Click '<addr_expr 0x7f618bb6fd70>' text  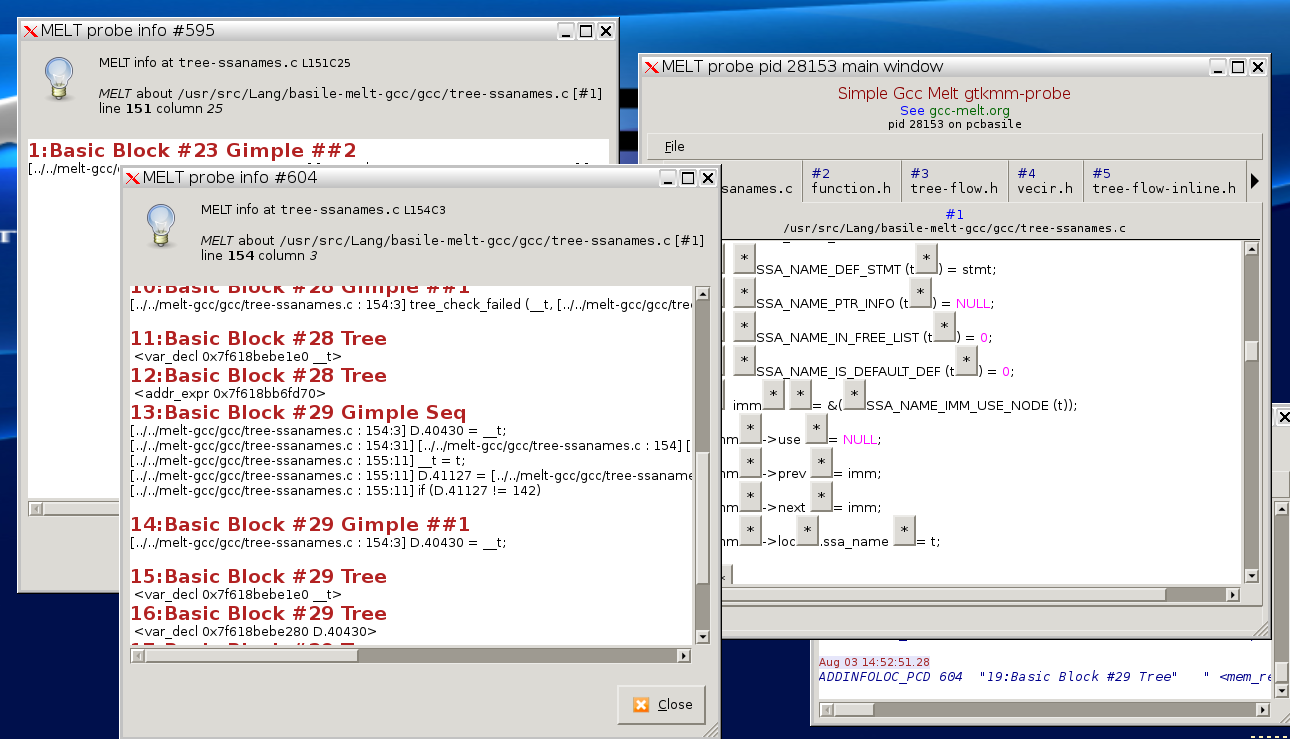tap(229, 393)
